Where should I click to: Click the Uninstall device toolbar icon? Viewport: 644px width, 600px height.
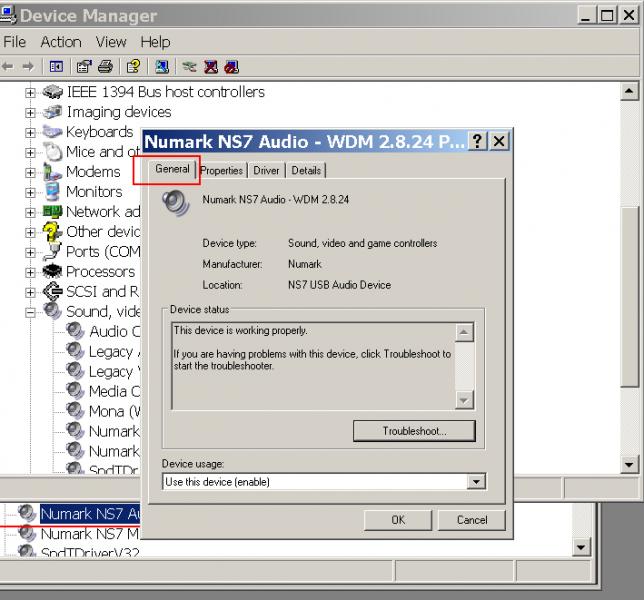tap(211, 67)
